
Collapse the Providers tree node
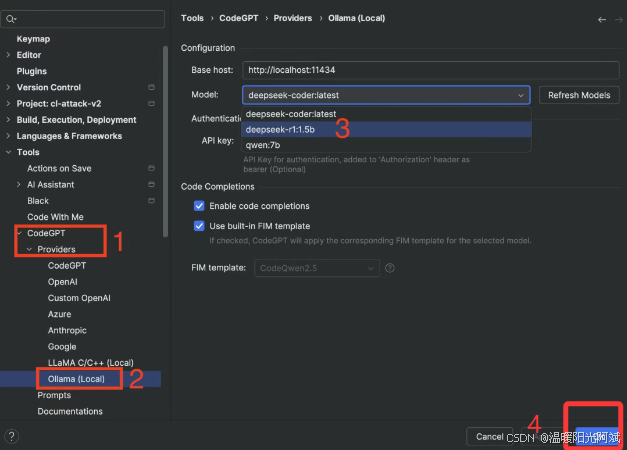coord(29,249)
